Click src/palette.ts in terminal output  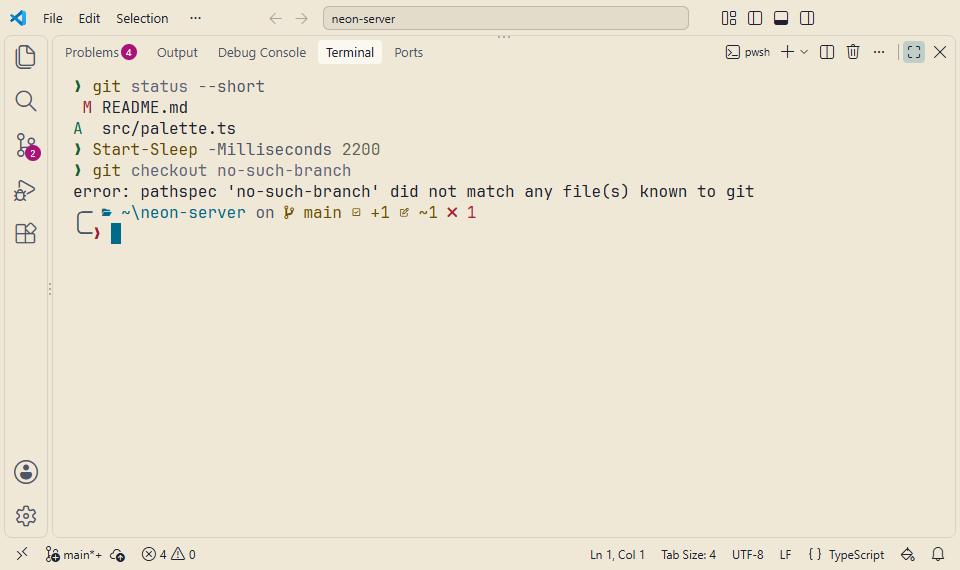[x=168, y=129]
